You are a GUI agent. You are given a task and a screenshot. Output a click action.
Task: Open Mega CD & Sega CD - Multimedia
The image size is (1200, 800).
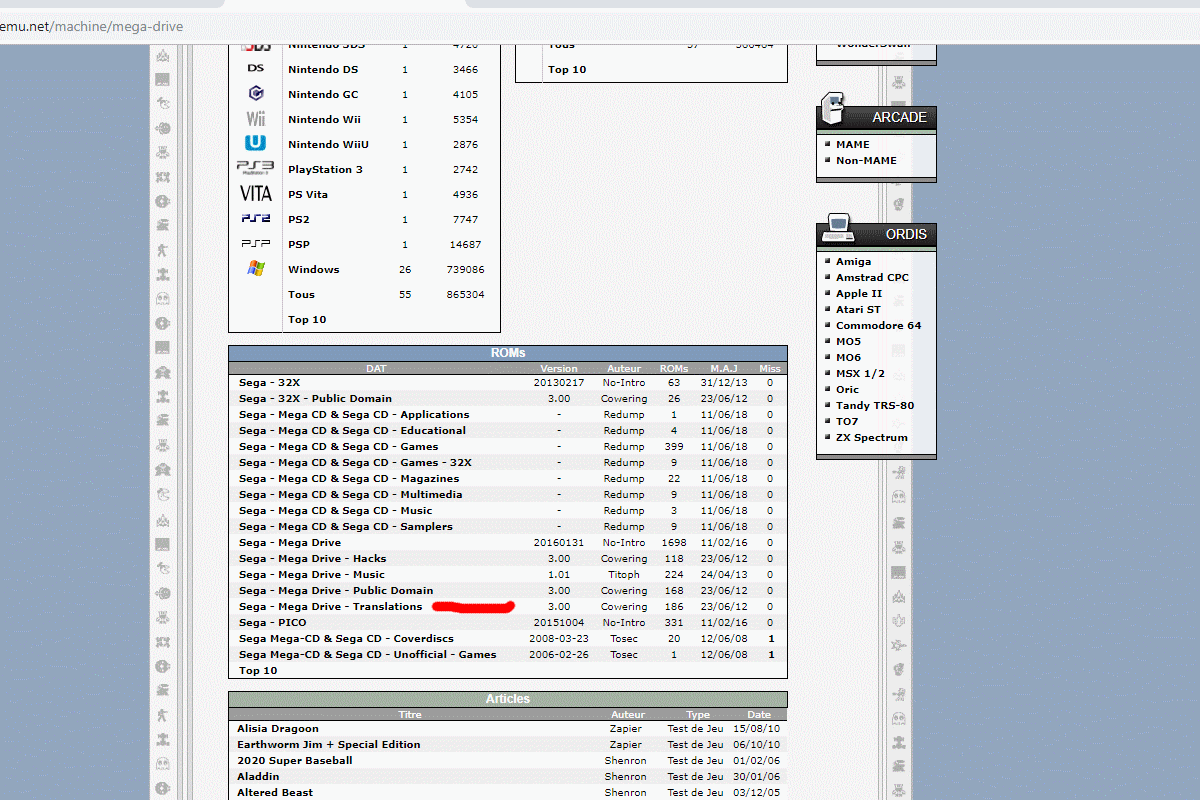351,494
